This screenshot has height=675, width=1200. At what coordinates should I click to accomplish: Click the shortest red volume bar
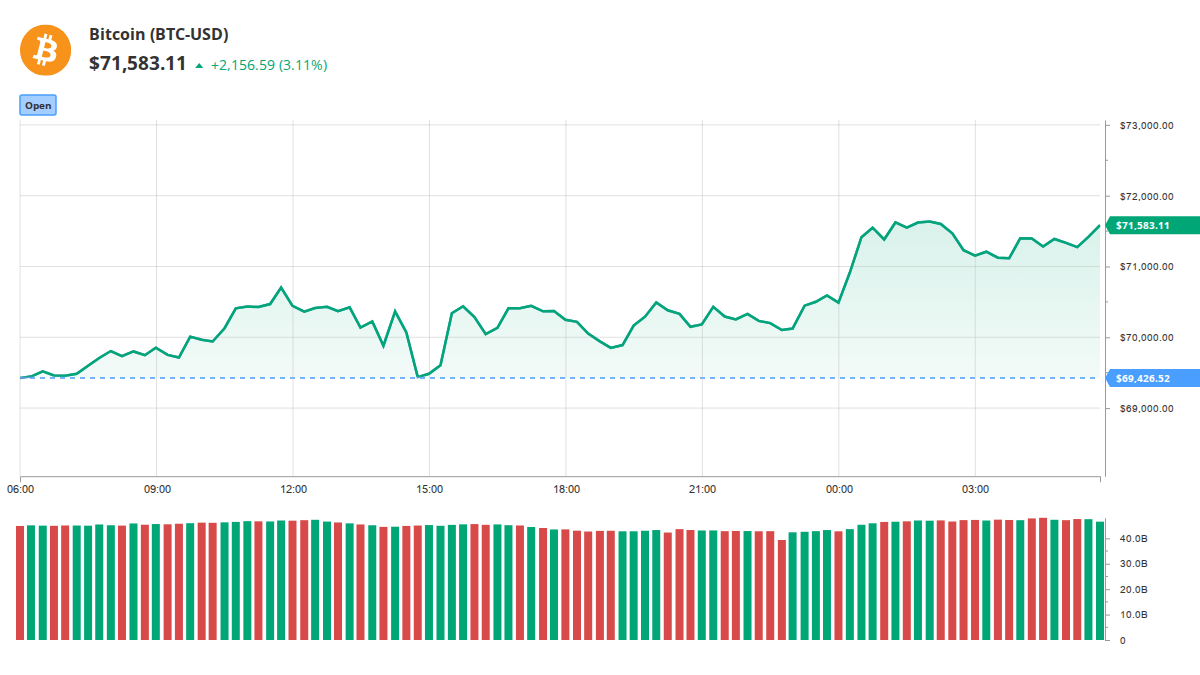click(782, 590)
